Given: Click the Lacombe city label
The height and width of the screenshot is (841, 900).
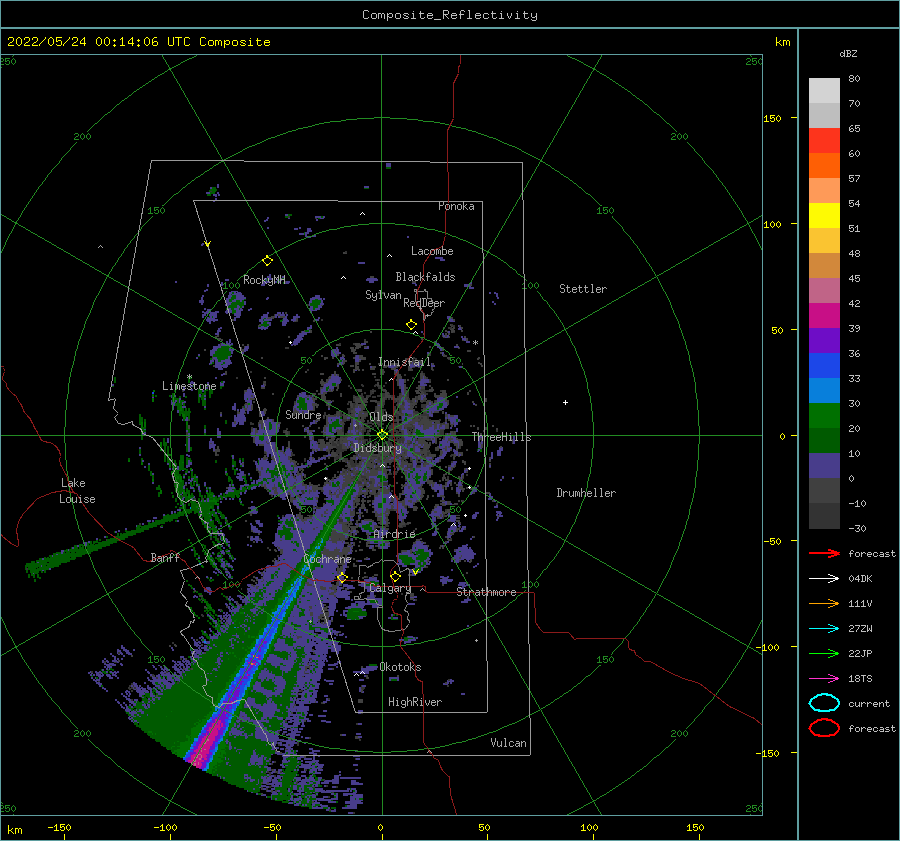Looking at the screenshot, I should (432, 251).
